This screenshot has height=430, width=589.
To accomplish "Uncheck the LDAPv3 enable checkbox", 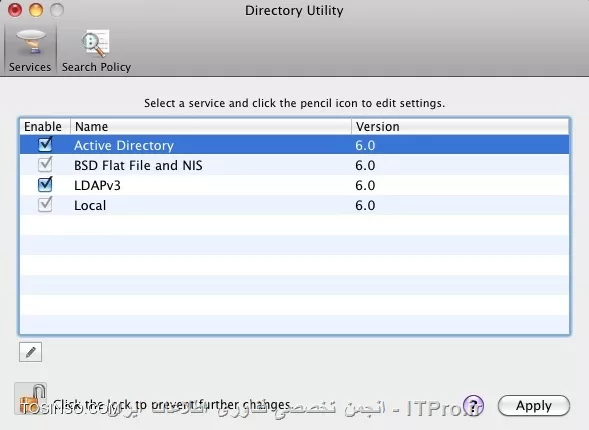I will tap(45, 184).
